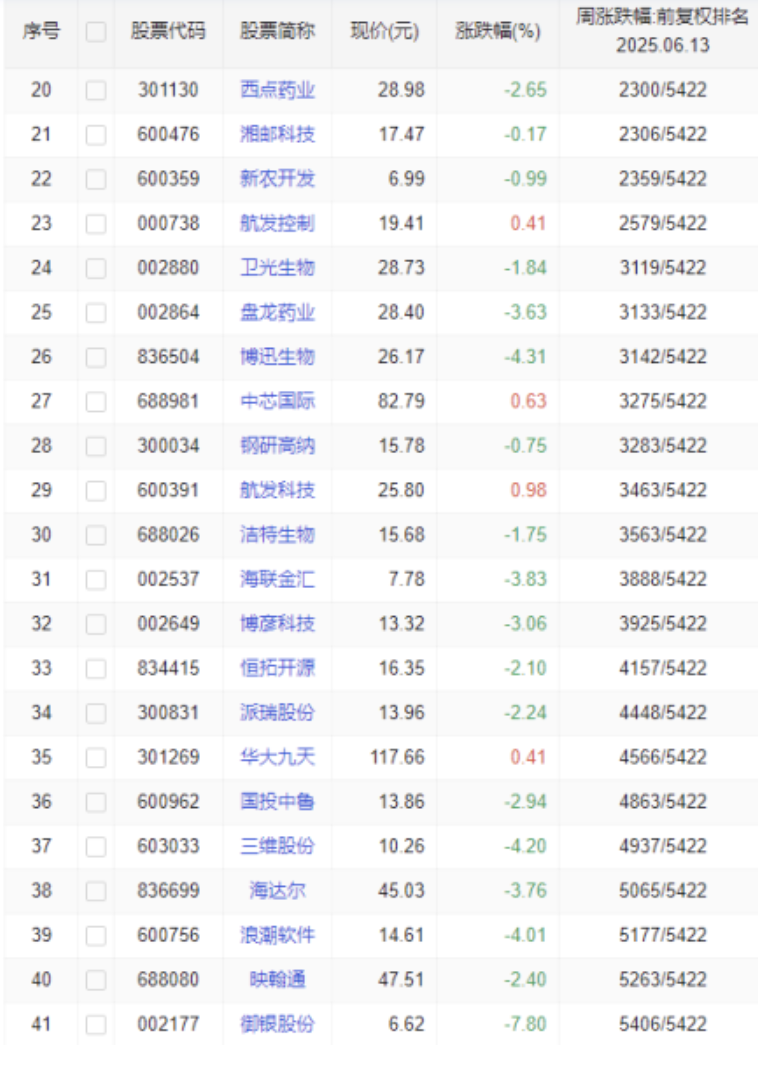Check the box for row 33 恒拓开源
Screen dimensions: 758x1076
pyautogui.click(x=96, y=669)
